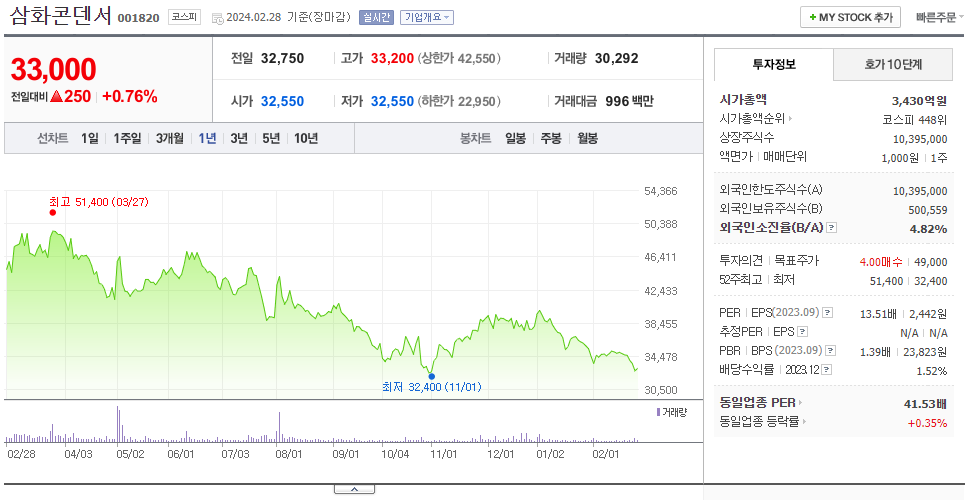This screenshot has width=968, height=500.
Task: Open help icon beside PER EPS(2023.09)
Action: (x=828, y=313)
